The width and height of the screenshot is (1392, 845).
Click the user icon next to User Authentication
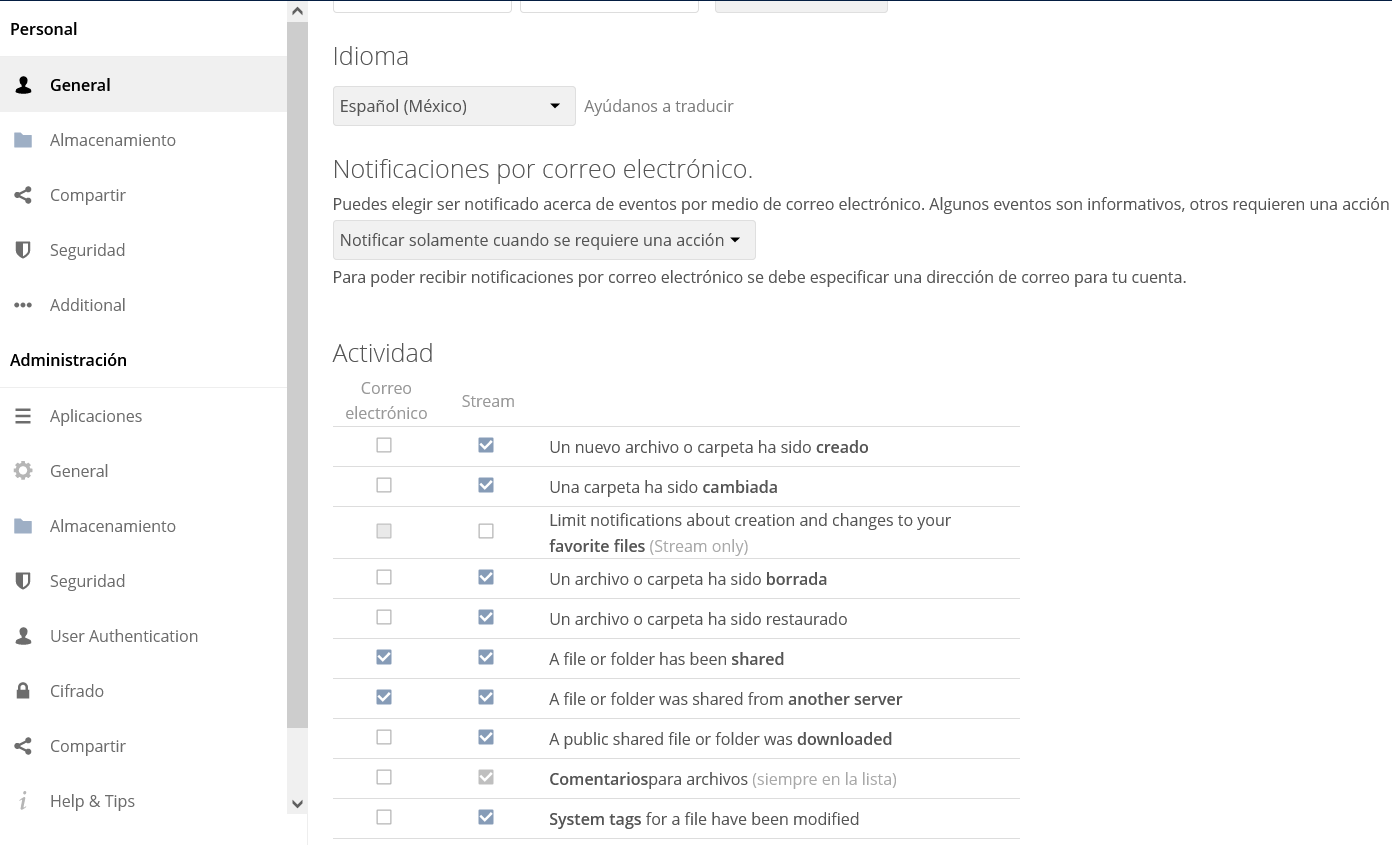[x=23, y=636]
